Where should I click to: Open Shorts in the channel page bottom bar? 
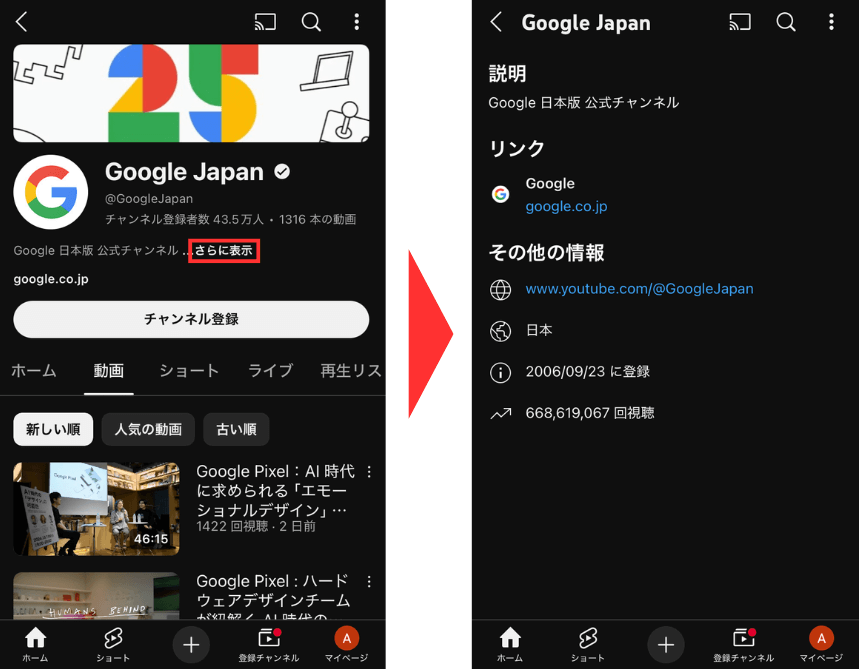click(x=113, y=644)
